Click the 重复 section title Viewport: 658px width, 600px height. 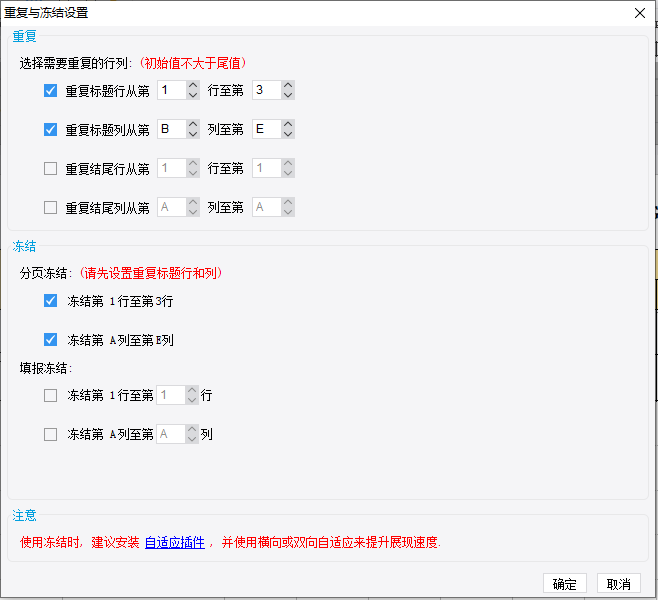click(x=24, y=37)
